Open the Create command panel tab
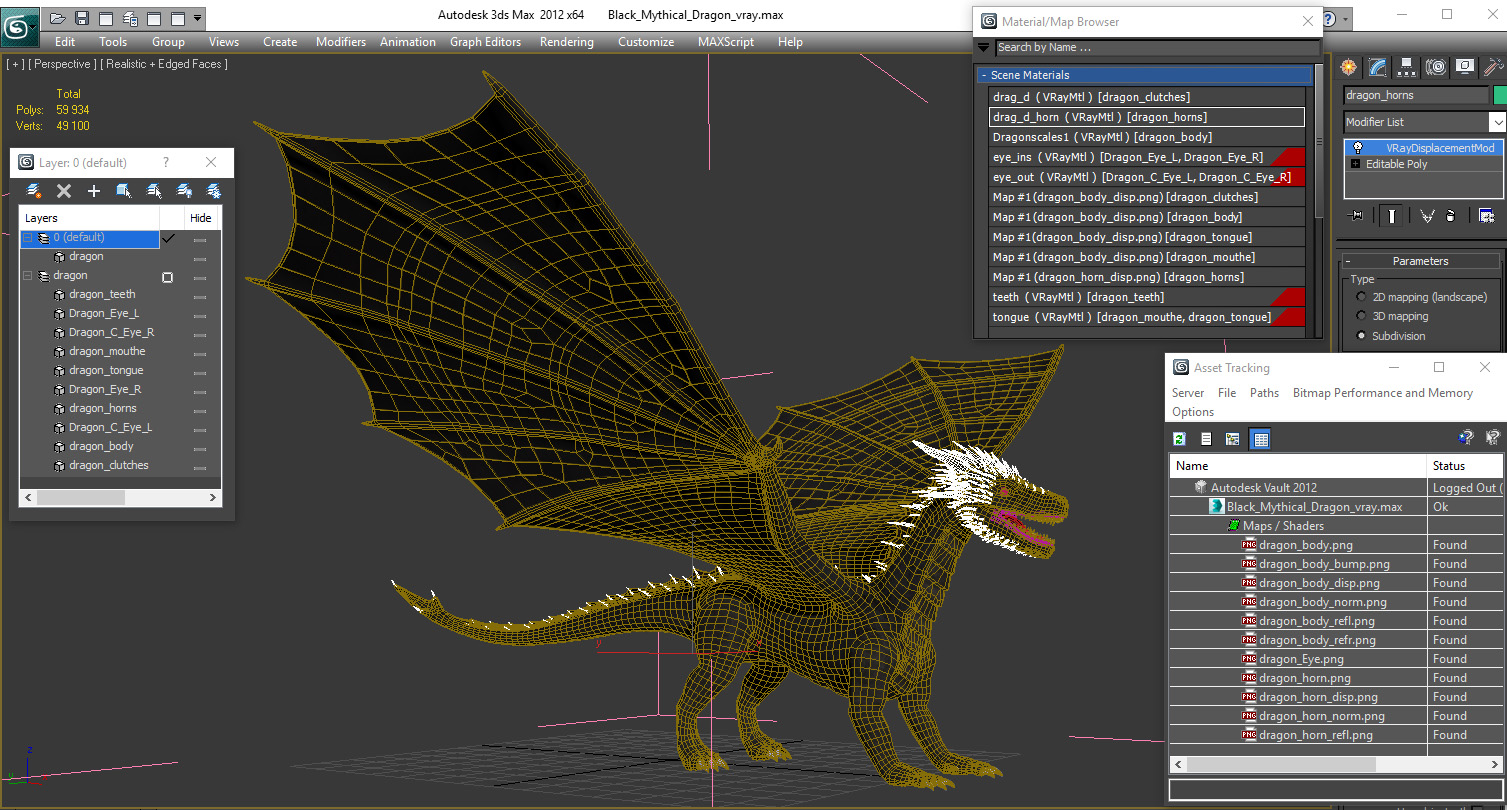Screen dimensions: 1507x810 point(1349,67)
